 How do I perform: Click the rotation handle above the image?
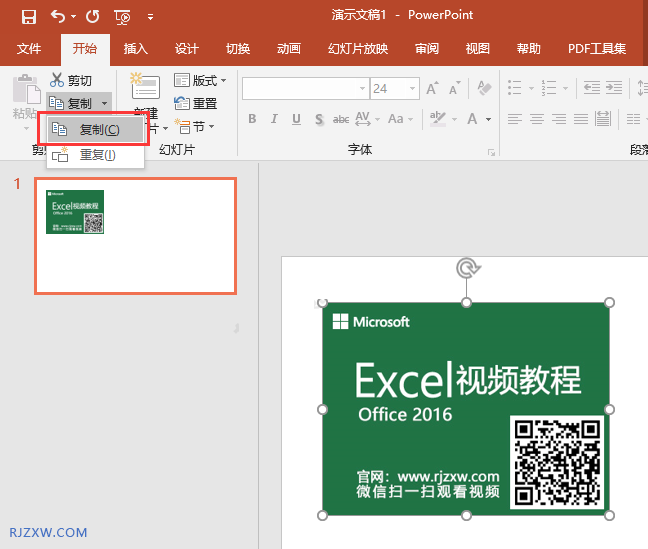pyautogui.click(x=466, y=268)
